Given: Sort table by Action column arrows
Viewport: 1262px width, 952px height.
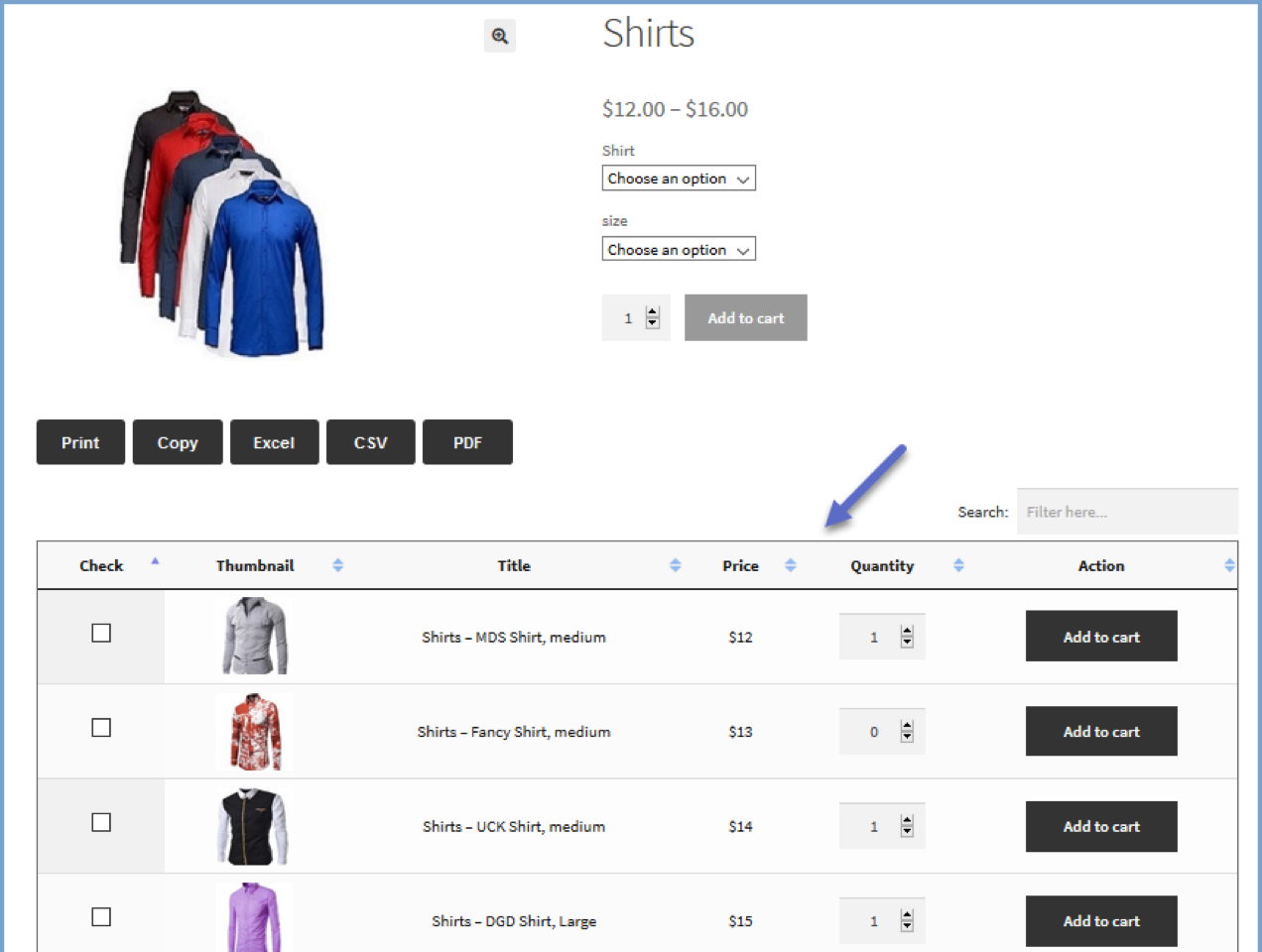Looking at the screenshot, I should coord(1229,565).
